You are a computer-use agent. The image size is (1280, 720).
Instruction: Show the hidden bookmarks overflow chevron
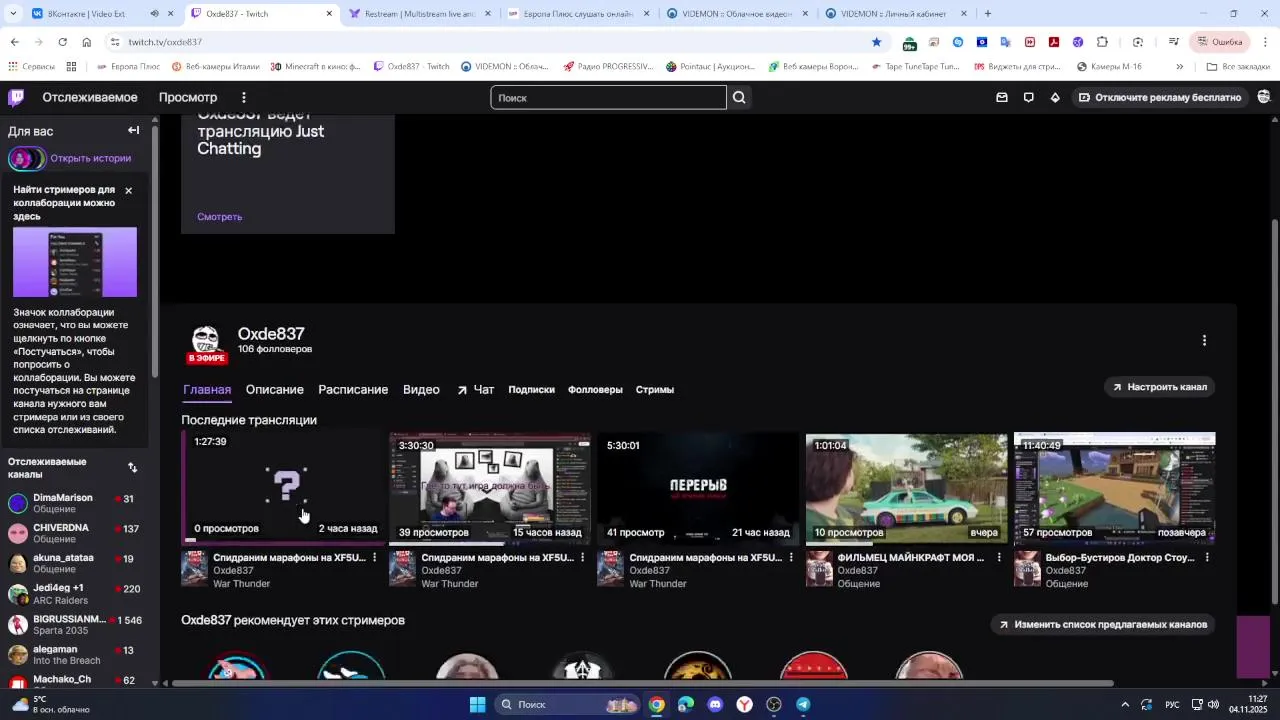(1179, 66)
